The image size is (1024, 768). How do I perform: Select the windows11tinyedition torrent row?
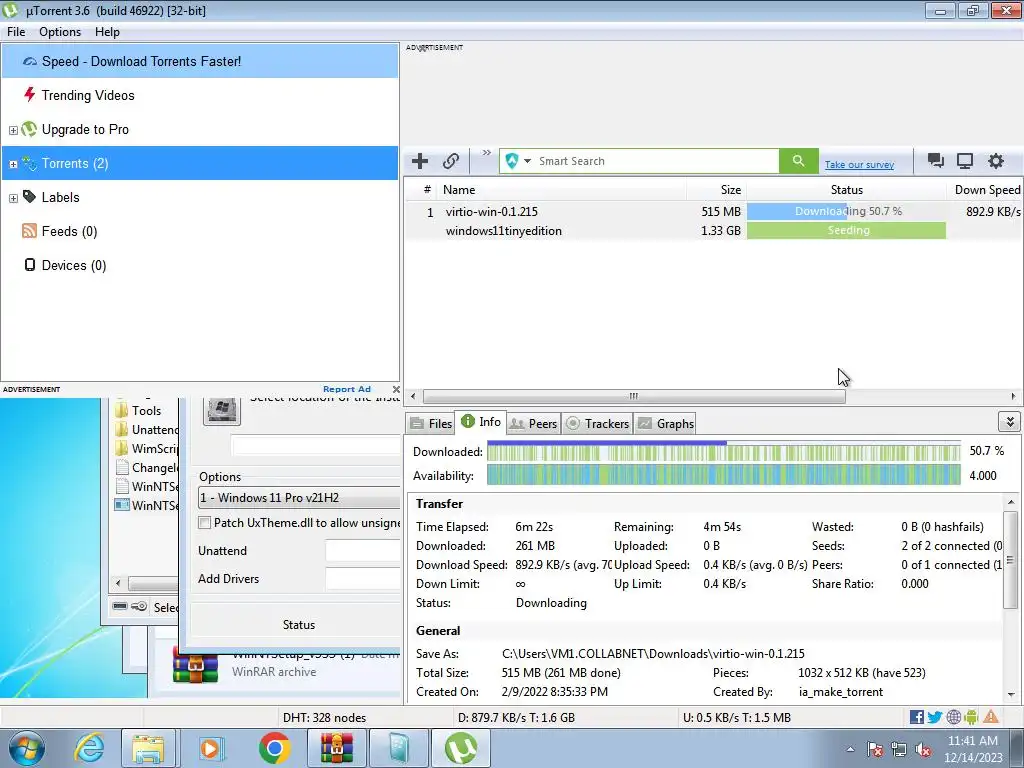tap(713, 231)
